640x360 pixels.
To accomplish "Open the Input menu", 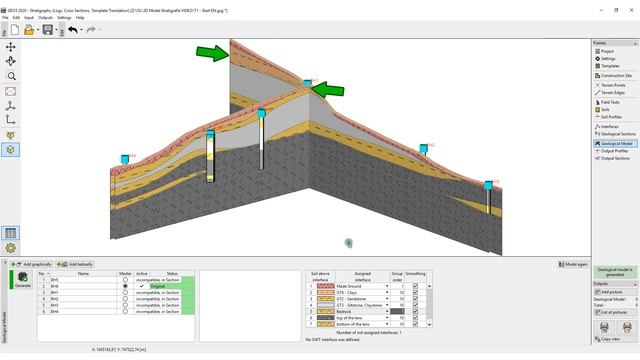I will tap(29, 18).
